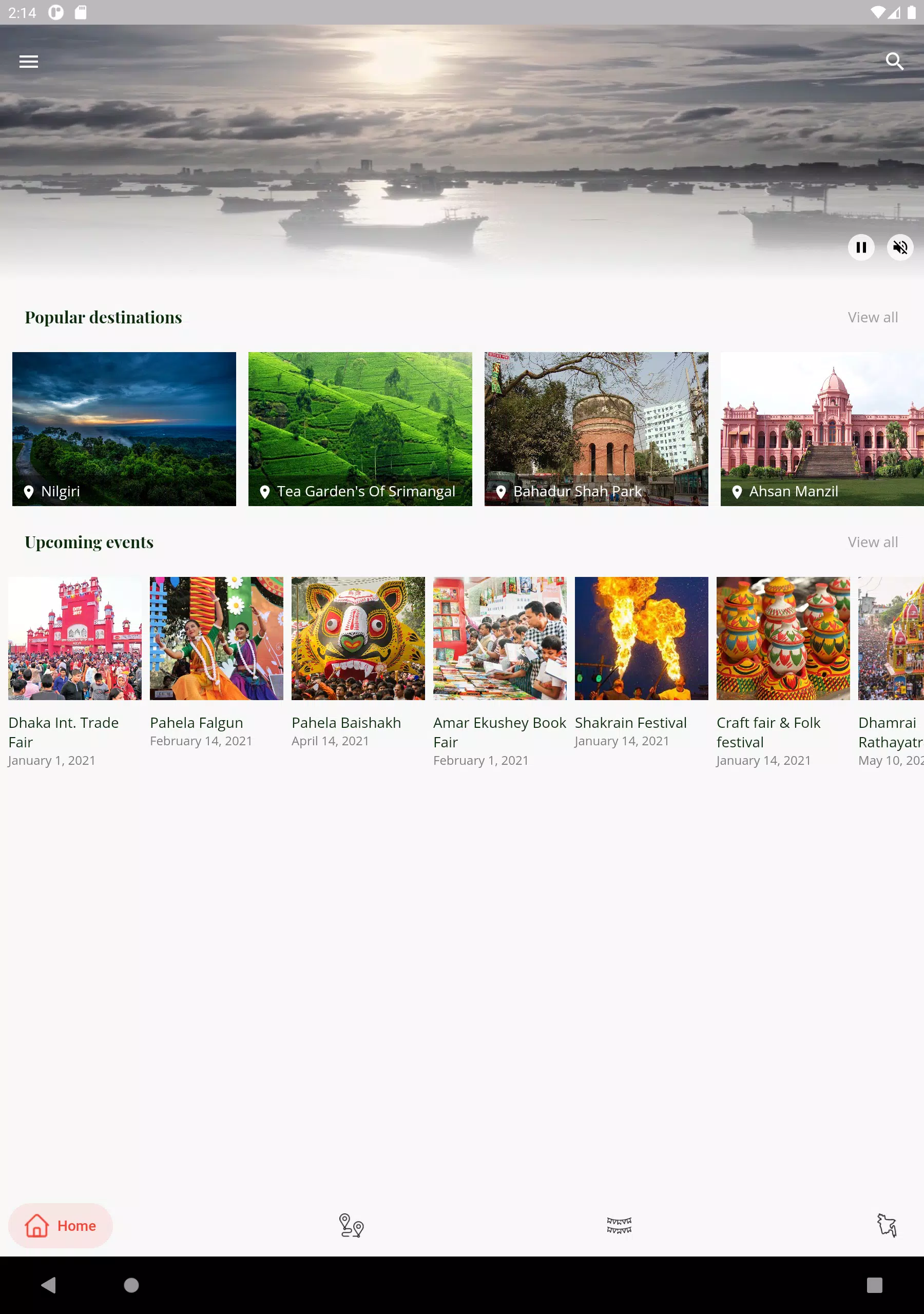
Task: Switch to the Bangladesh map tab
Action: [887, 1226]
